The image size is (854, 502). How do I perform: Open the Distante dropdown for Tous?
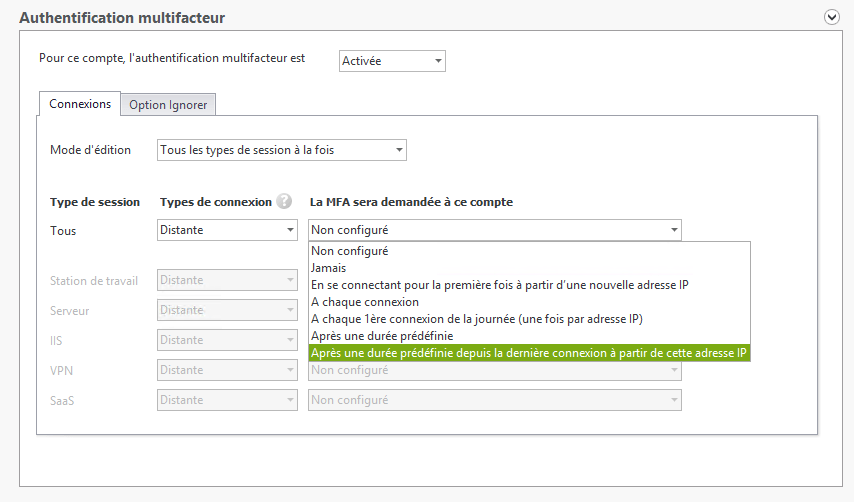[x=227, y=230]
